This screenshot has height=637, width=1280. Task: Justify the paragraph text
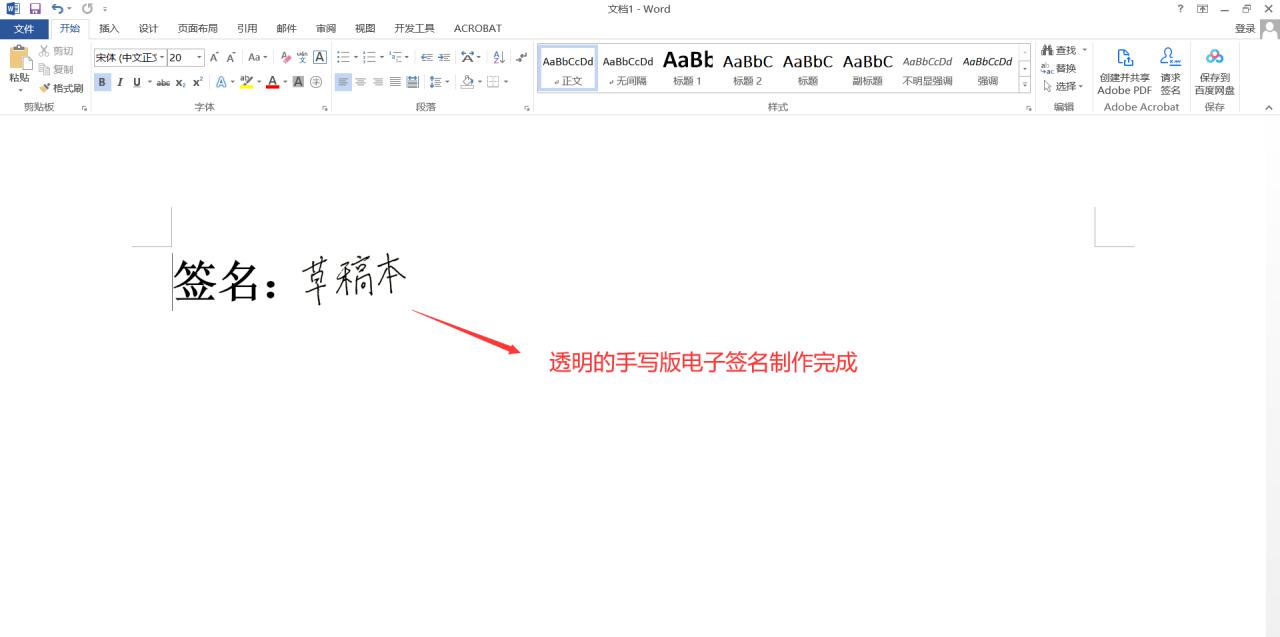[395, 82]
